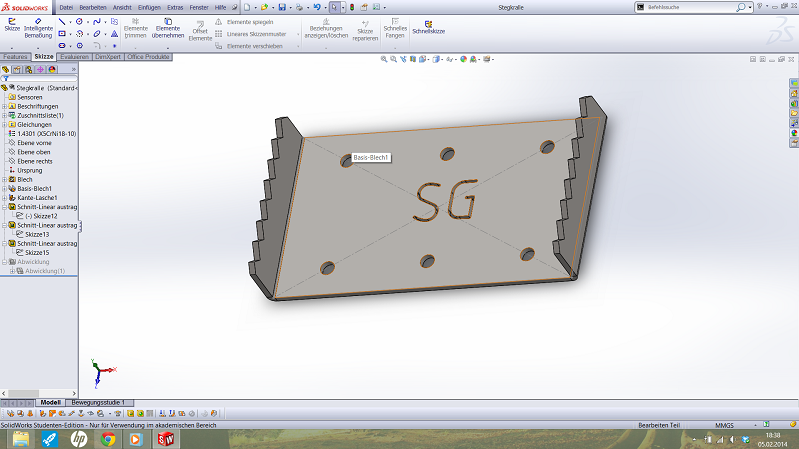
Task: Select the Intelligente Bemaßung dimension tool
Action: point(38,28)
